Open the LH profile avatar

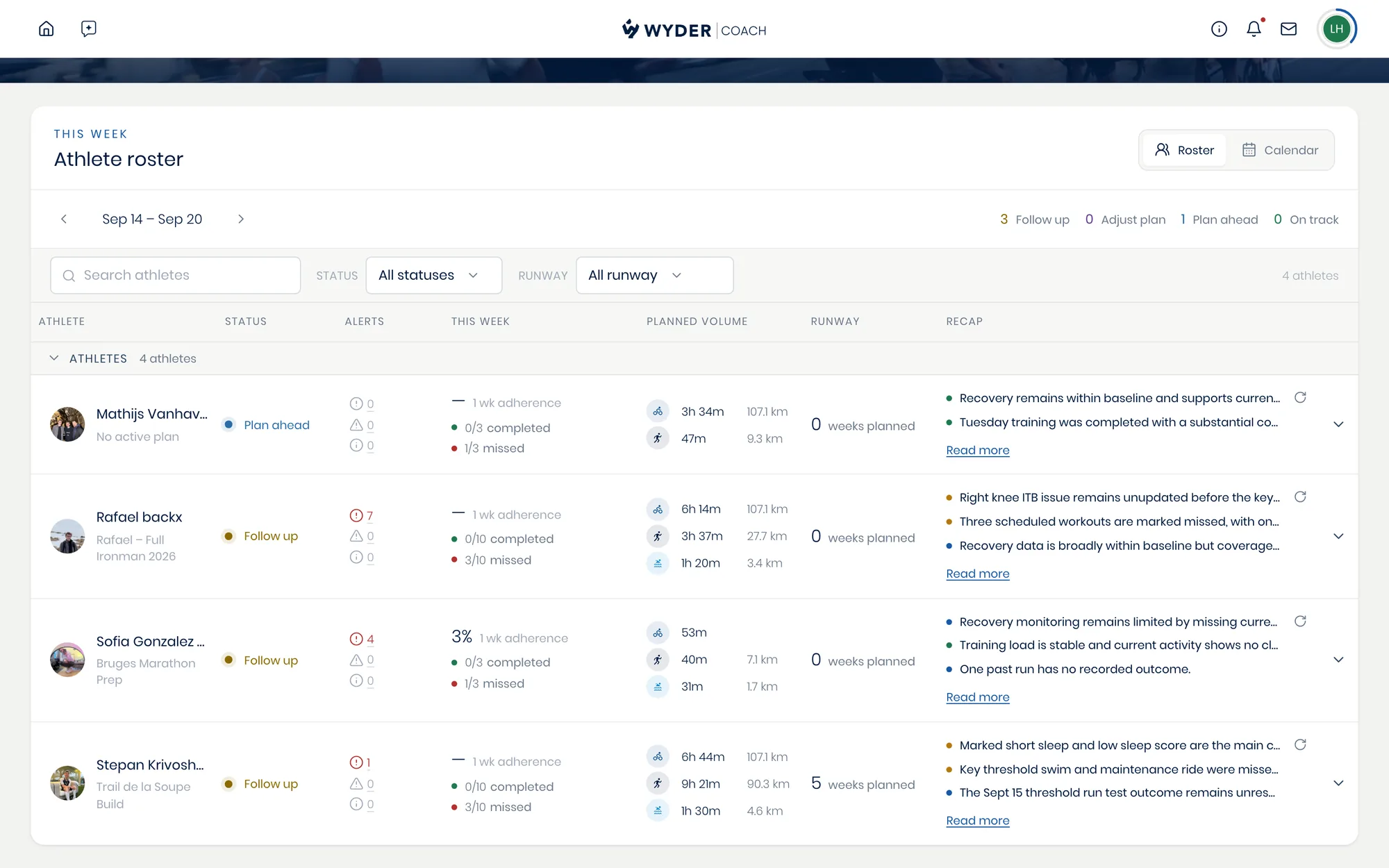tap(1336, 28)
